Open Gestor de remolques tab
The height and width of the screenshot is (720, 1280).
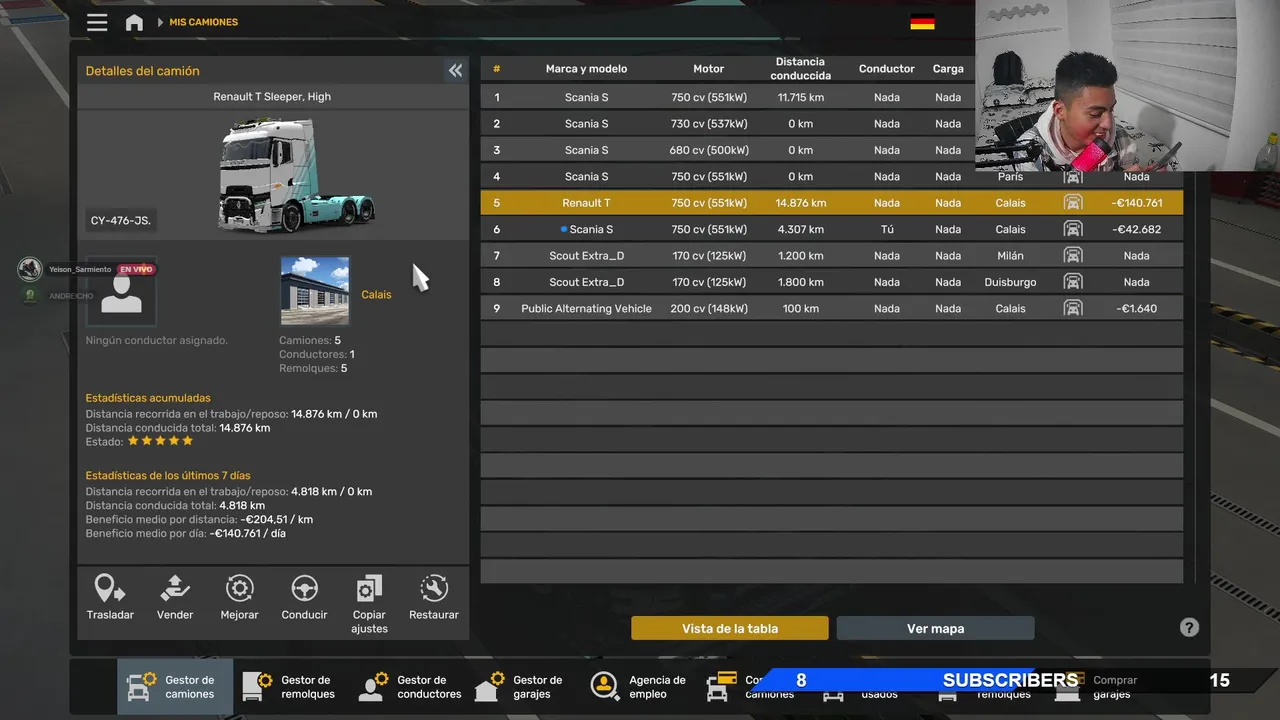(x=291, y=686)
